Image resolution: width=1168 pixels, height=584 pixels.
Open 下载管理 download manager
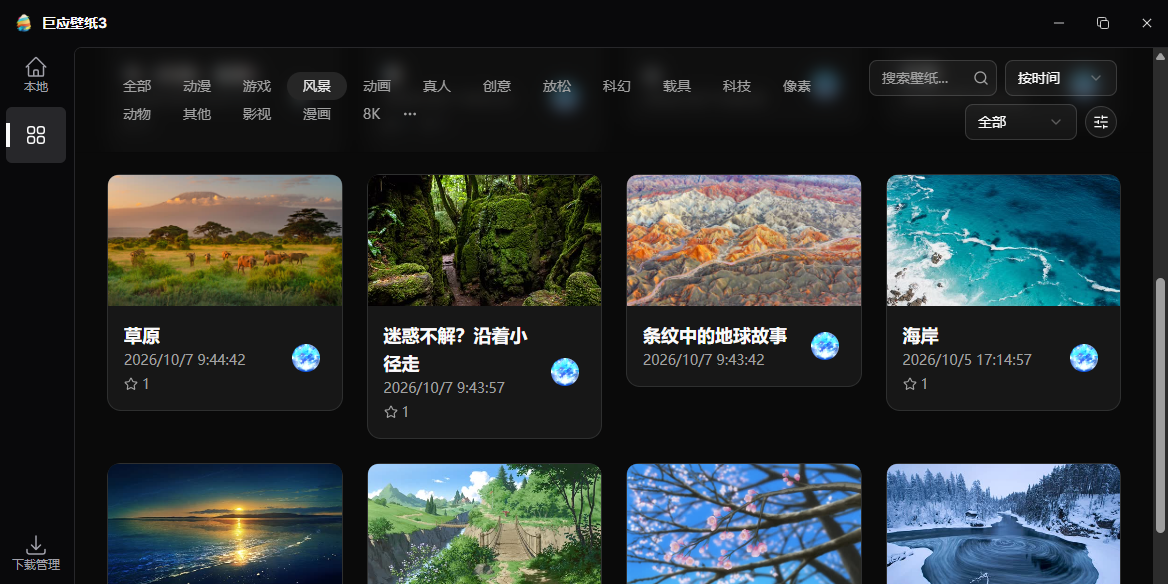point(36,553)
